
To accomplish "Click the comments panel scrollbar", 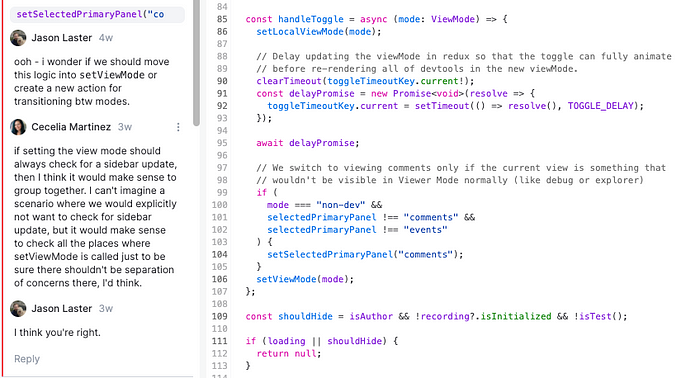I will tap(196, 62).
